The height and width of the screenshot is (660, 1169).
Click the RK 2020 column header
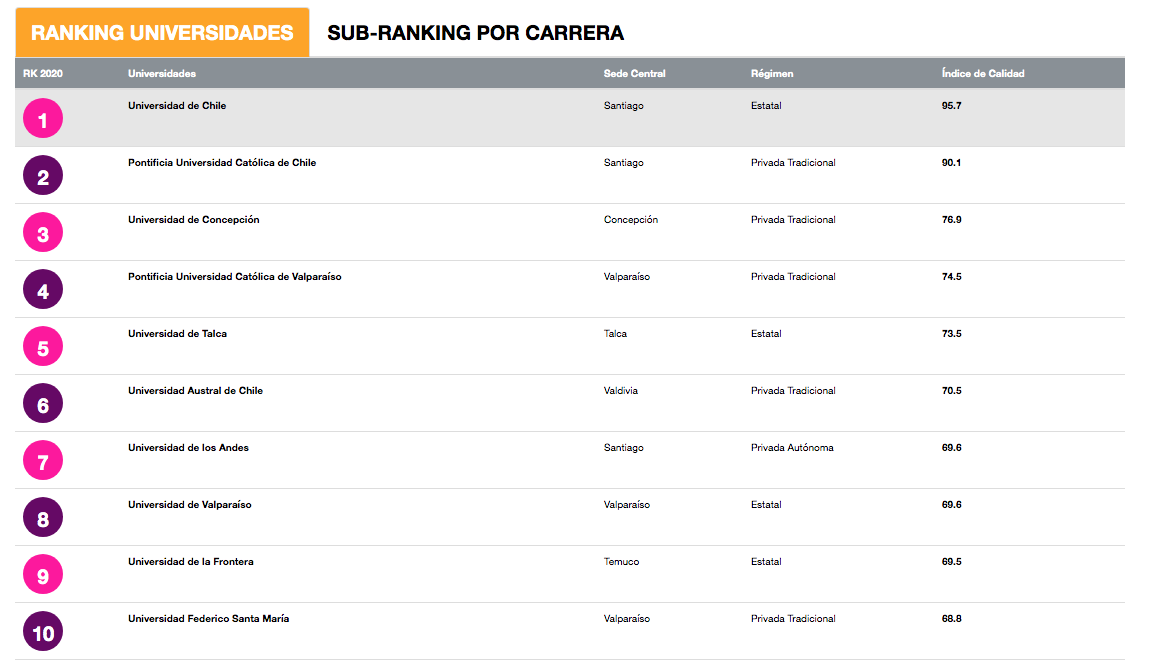pyautogui.click(x=42, y=73)
